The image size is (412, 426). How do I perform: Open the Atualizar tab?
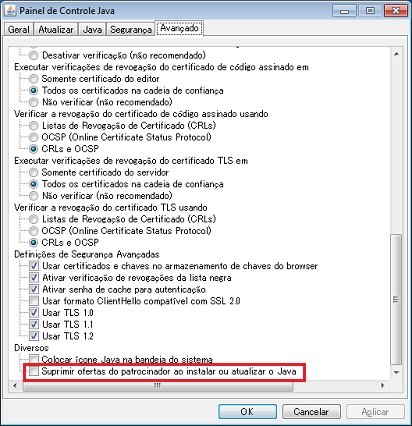[x=56, y=29]
